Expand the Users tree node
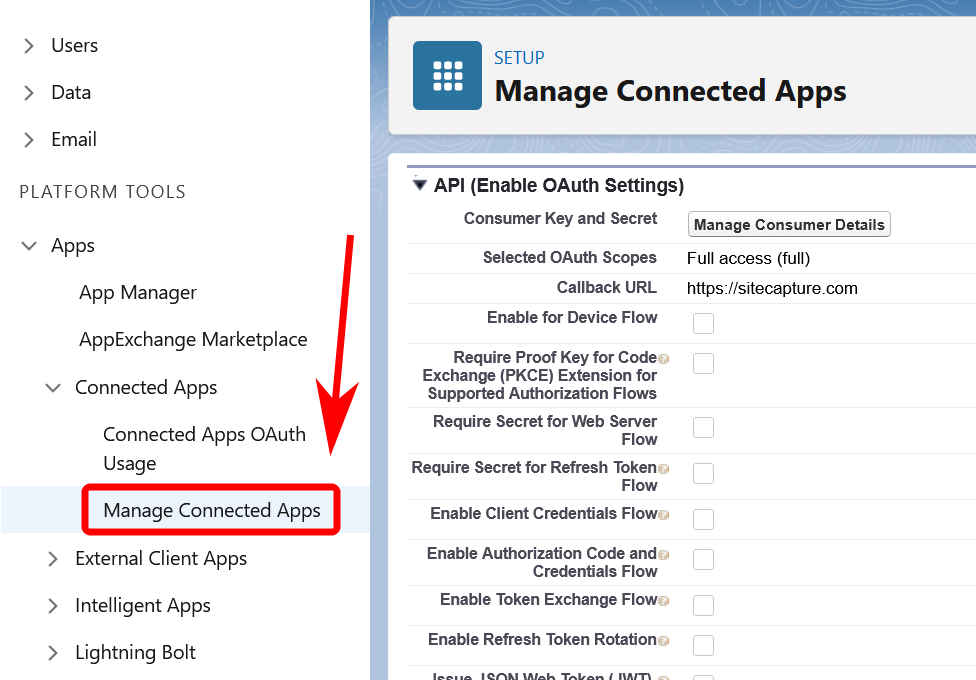The height and width of the screenshot is (680, 976). click(29, 45)
